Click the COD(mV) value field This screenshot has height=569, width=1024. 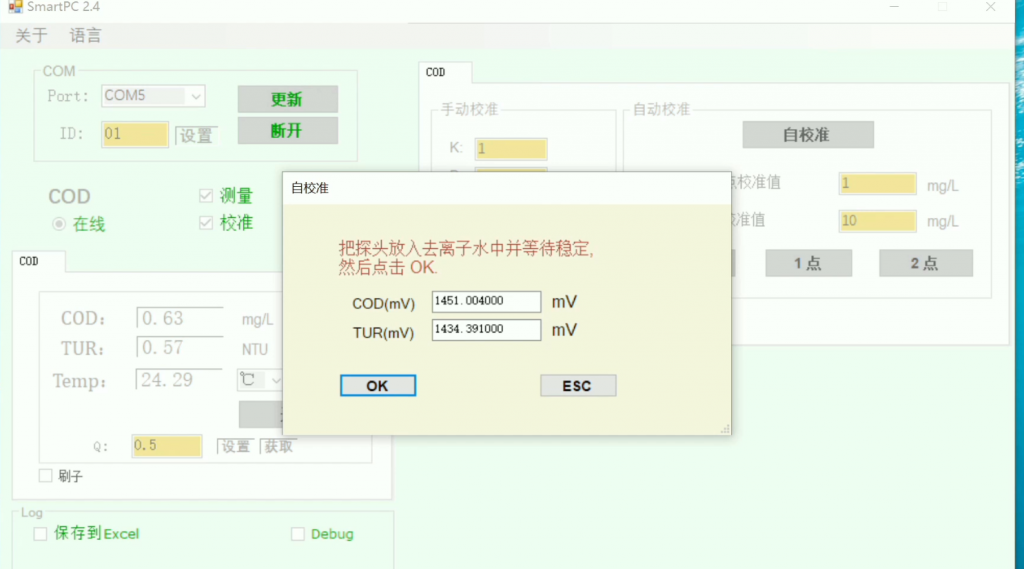pyautogui.click(x=486, y=302)
